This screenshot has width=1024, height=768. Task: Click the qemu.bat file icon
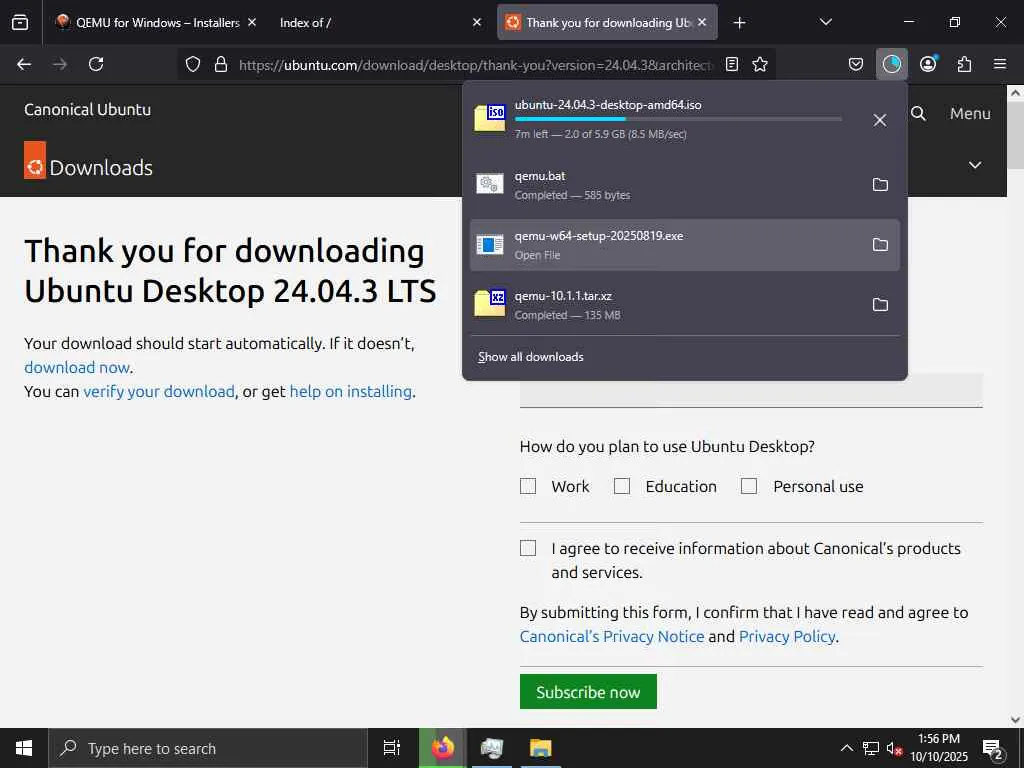pos(490,184)
